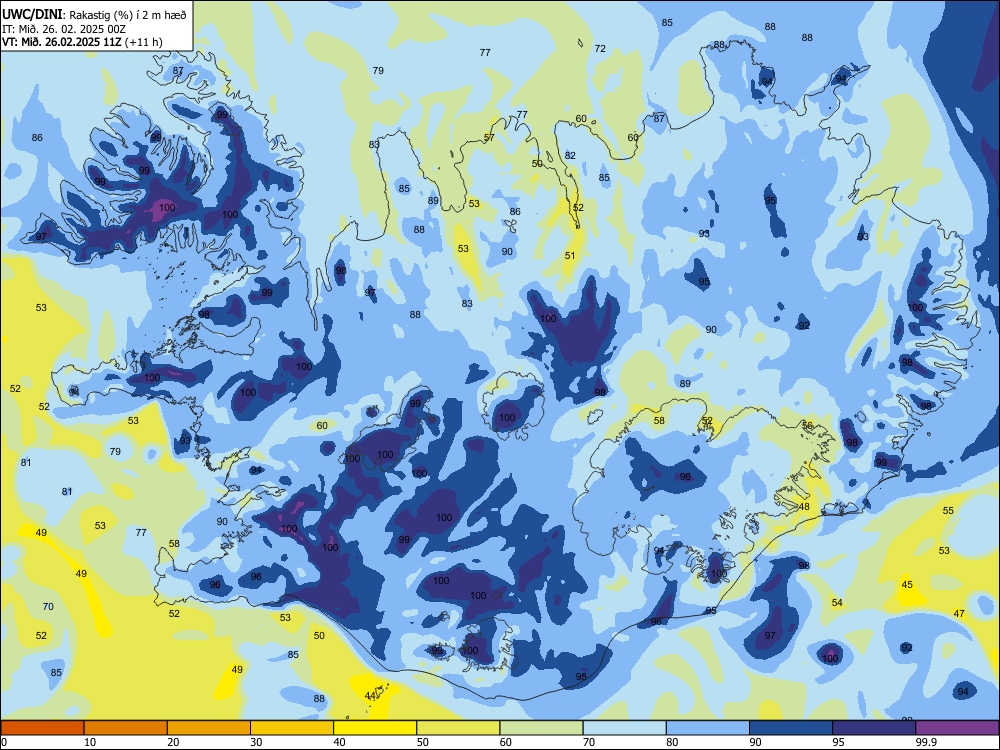Click the legend label '20'
The width and height of the screenshot is (1000, 750).
(x=173, y=742)
